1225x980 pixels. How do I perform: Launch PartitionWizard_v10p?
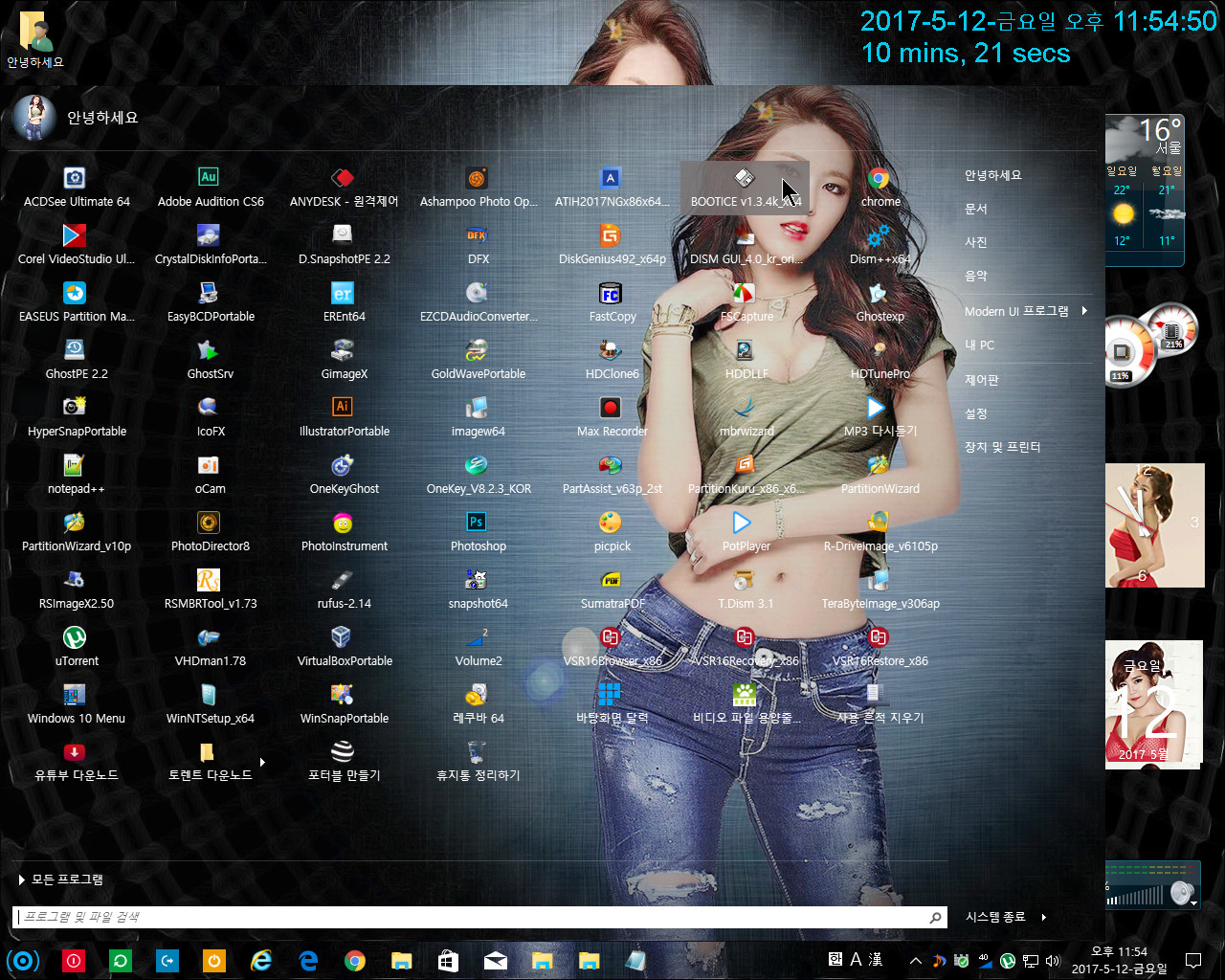(x=77, y=532)
